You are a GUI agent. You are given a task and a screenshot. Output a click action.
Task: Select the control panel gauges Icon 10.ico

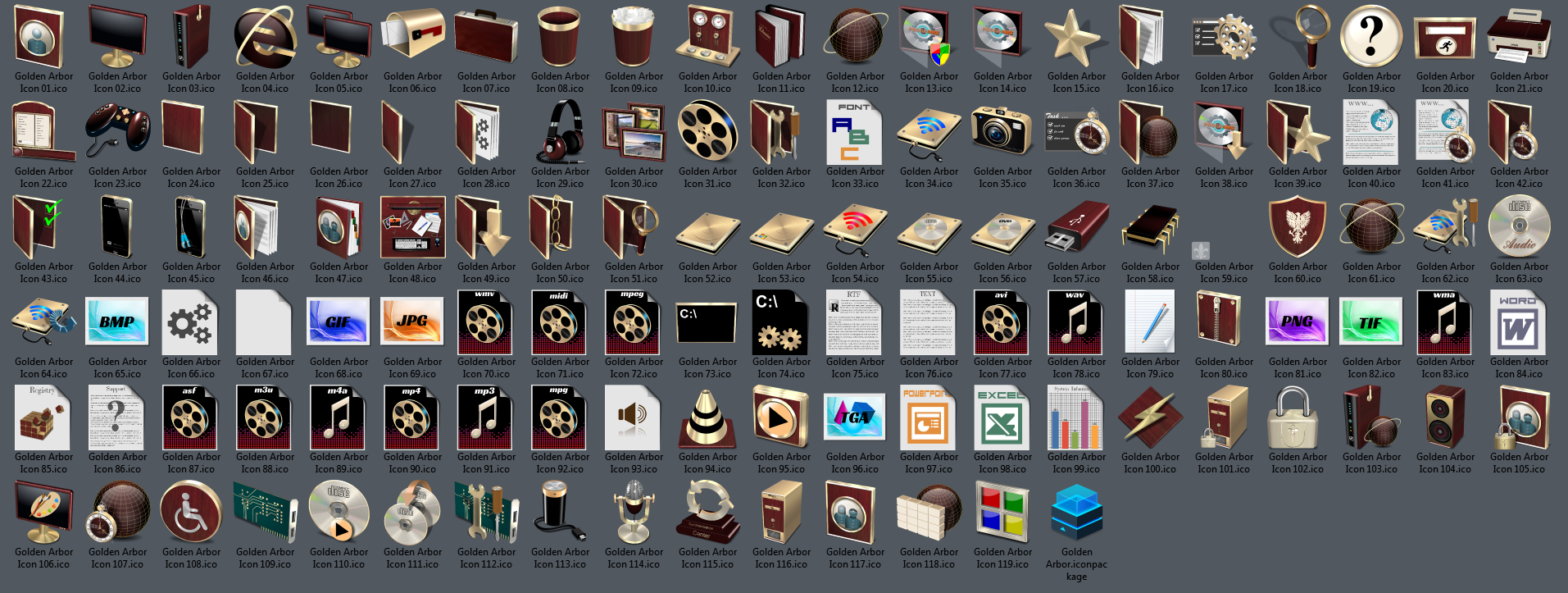tap(707, 37)
